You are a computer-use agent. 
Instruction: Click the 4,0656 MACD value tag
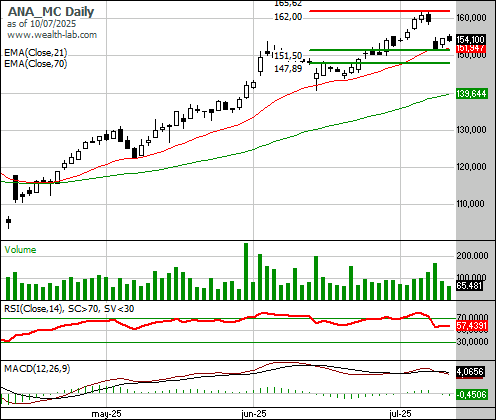(470, 372)
